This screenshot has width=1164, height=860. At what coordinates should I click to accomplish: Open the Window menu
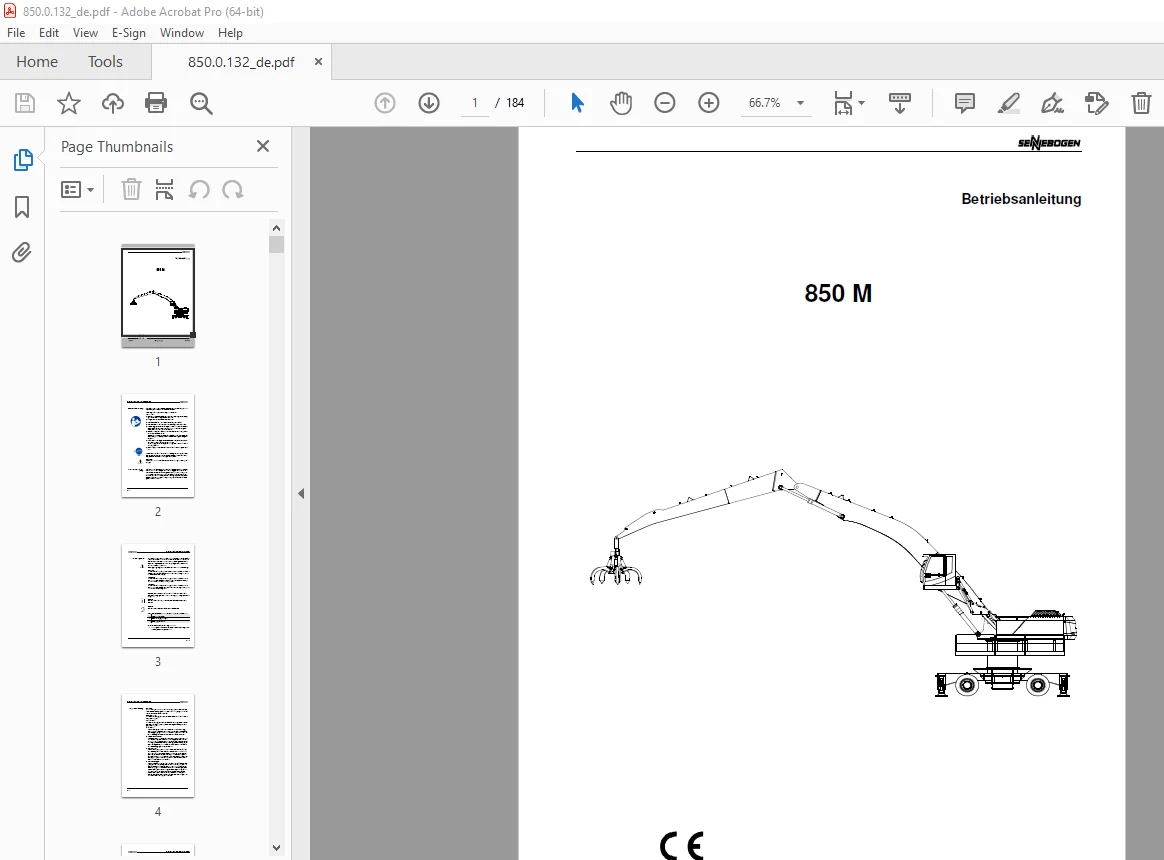point(182,33)
